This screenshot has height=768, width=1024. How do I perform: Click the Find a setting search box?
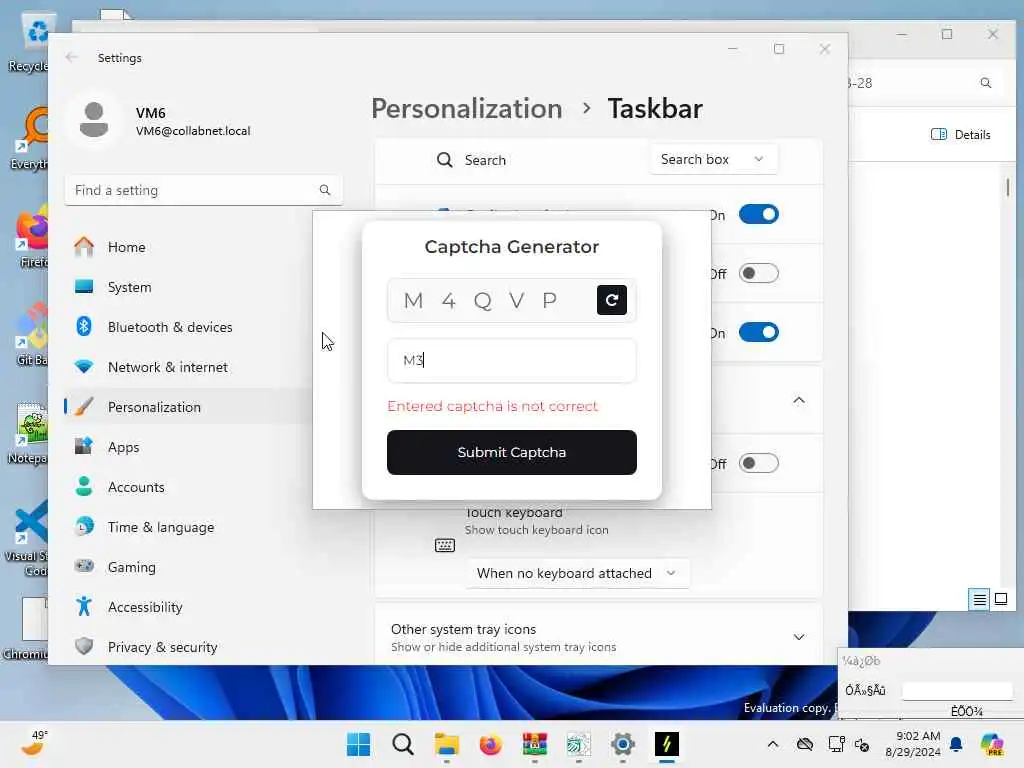pos(203,190)
